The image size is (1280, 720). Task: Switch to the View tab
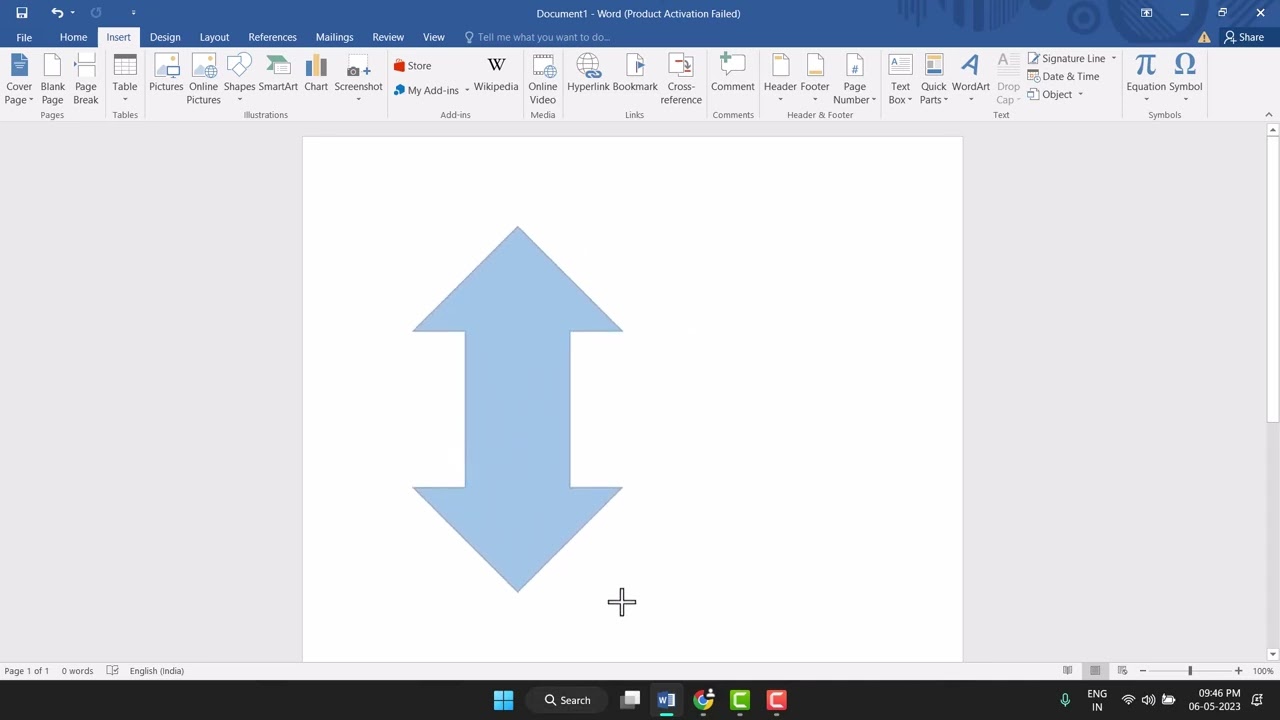pos(433,37)
